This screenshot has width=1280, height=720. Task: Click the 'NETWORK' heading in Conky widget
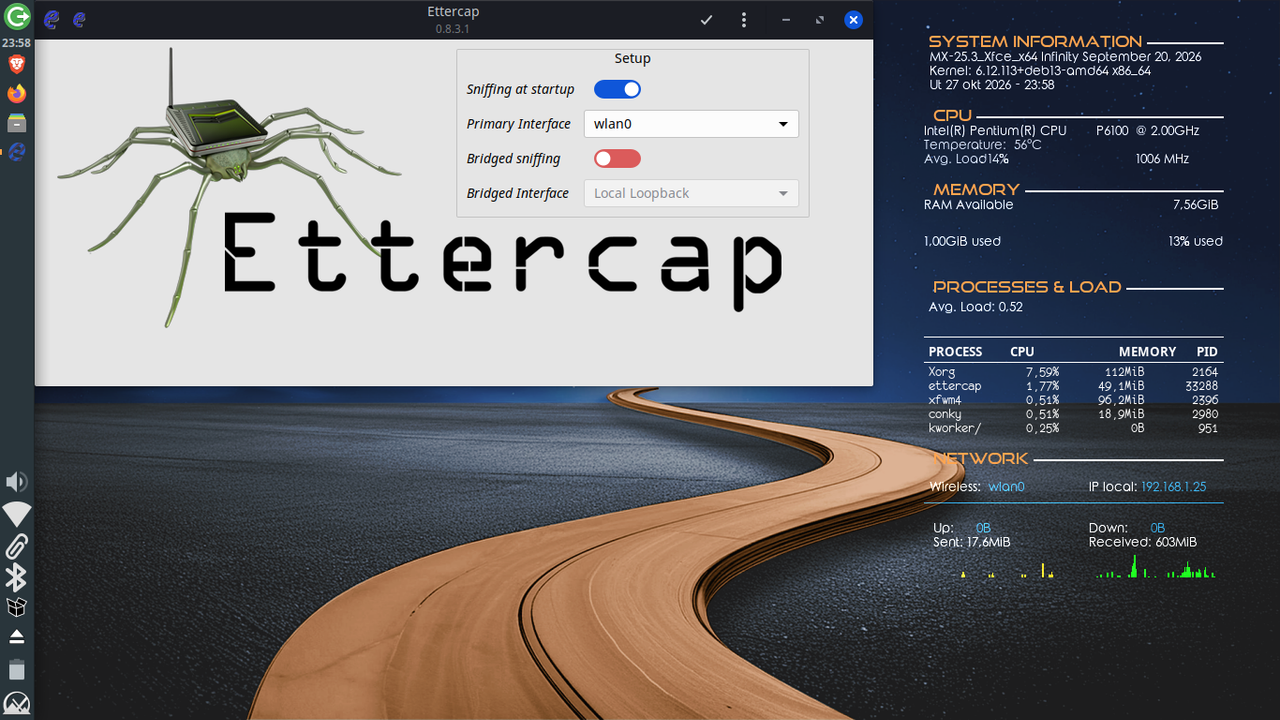(980, 458)
